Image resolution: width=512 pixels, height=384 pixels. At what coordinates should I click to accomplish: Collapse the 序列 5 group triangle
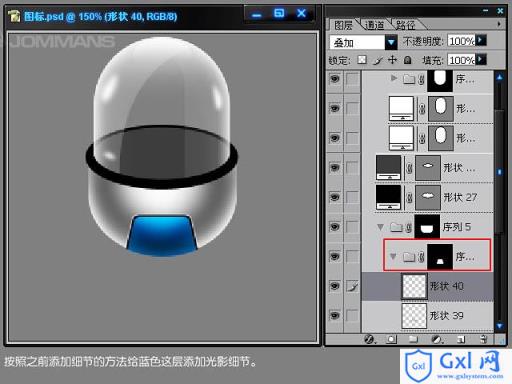pos(380,227)
